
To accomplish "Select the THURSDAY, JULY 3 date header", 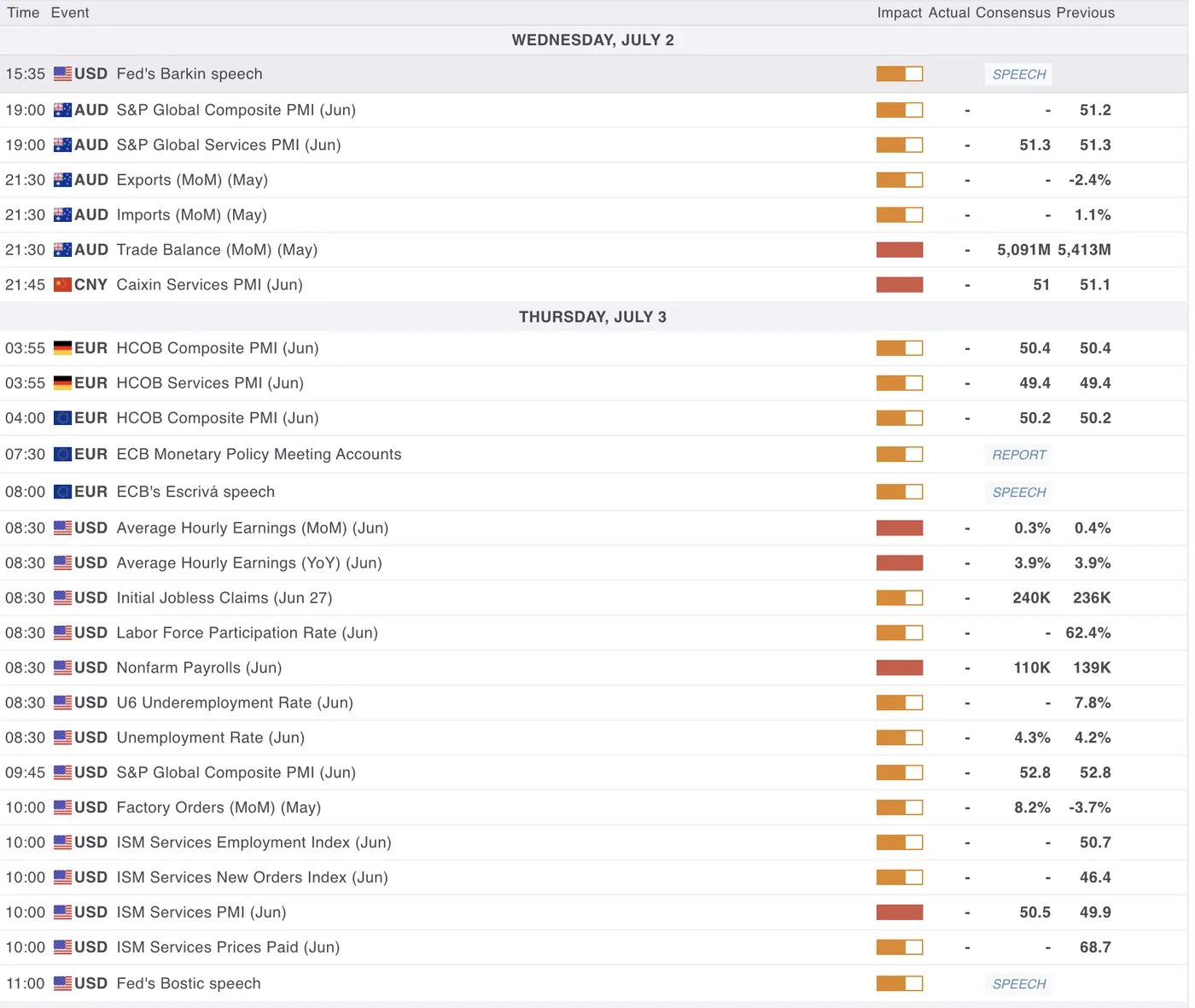I will pos(593,317).
